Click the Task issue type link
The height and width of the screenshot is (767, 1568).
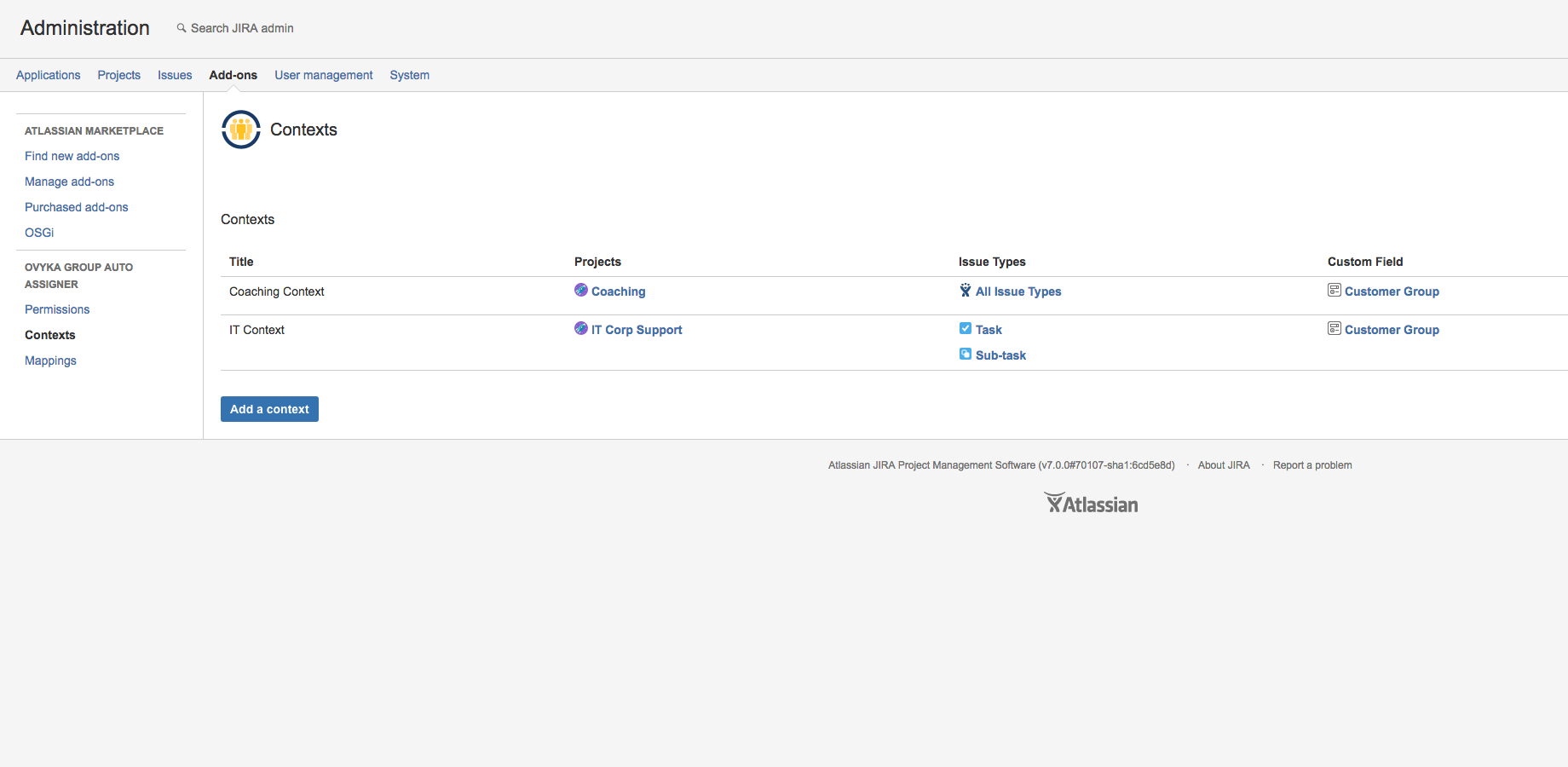pyautogui.click(x=989, y=330)
